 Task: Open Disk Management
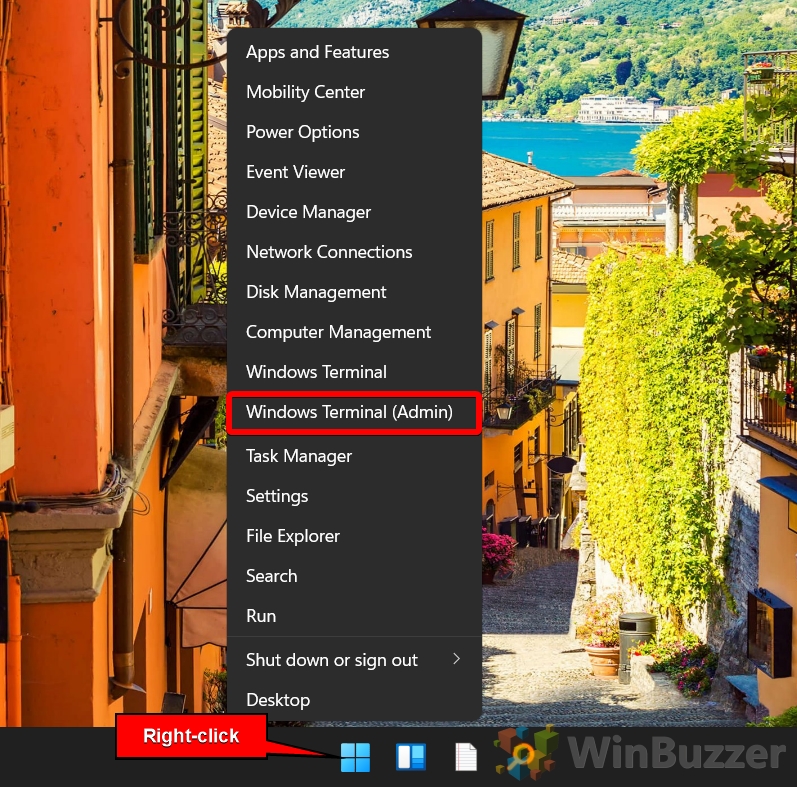[x=354, y=292]
